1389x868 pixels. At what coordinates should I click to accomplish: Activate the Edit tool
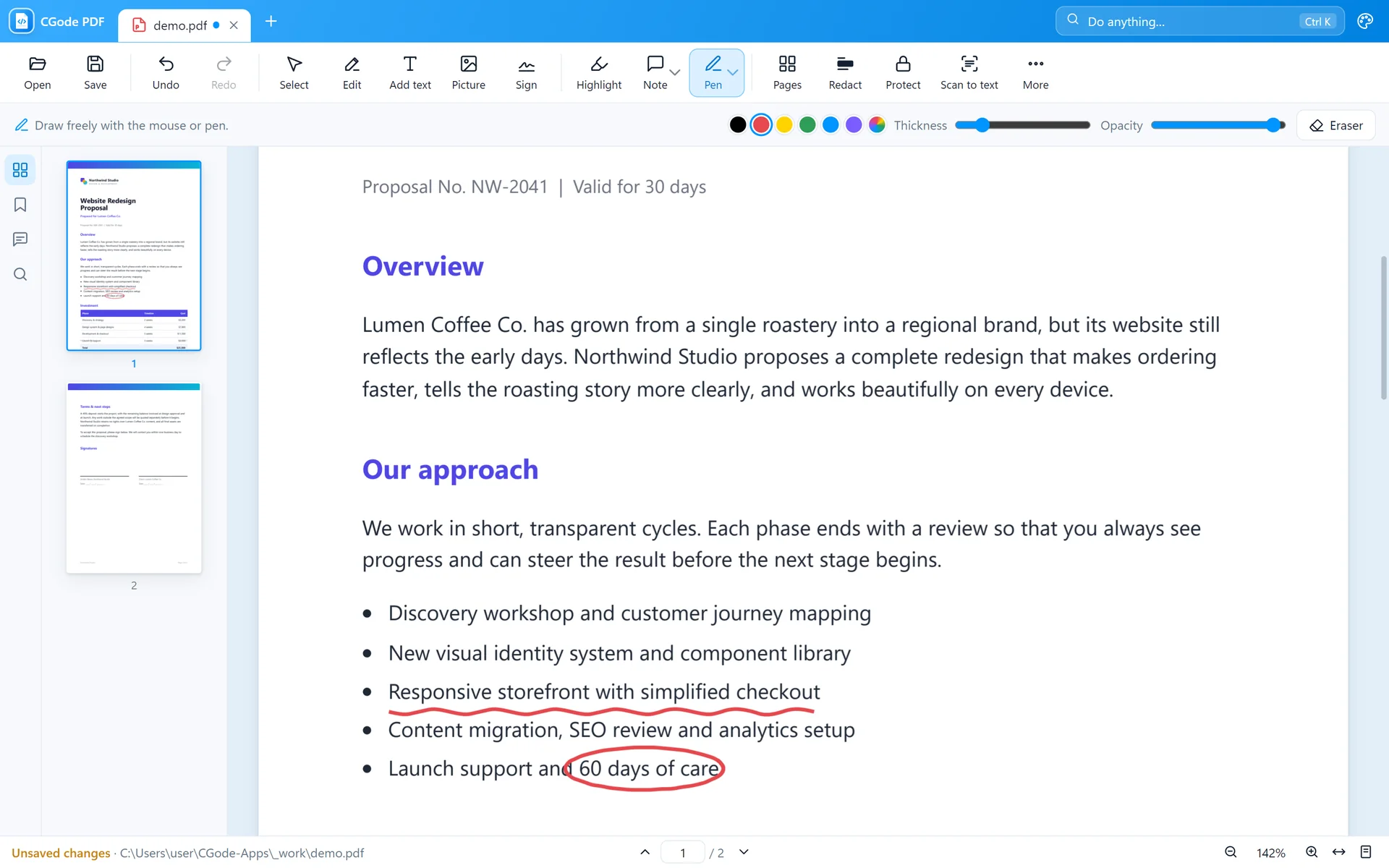352,72
